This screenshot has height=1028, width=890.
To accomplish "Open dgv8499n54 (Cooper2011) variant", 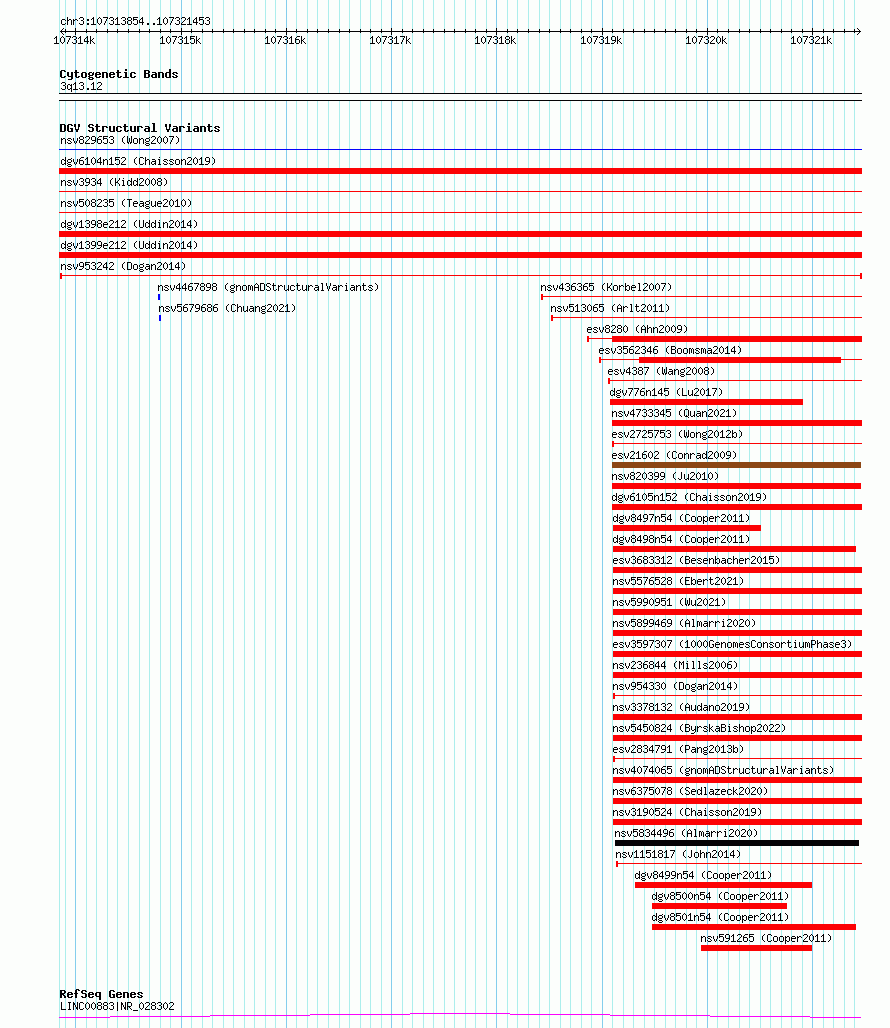I will [x=703, y=875].
